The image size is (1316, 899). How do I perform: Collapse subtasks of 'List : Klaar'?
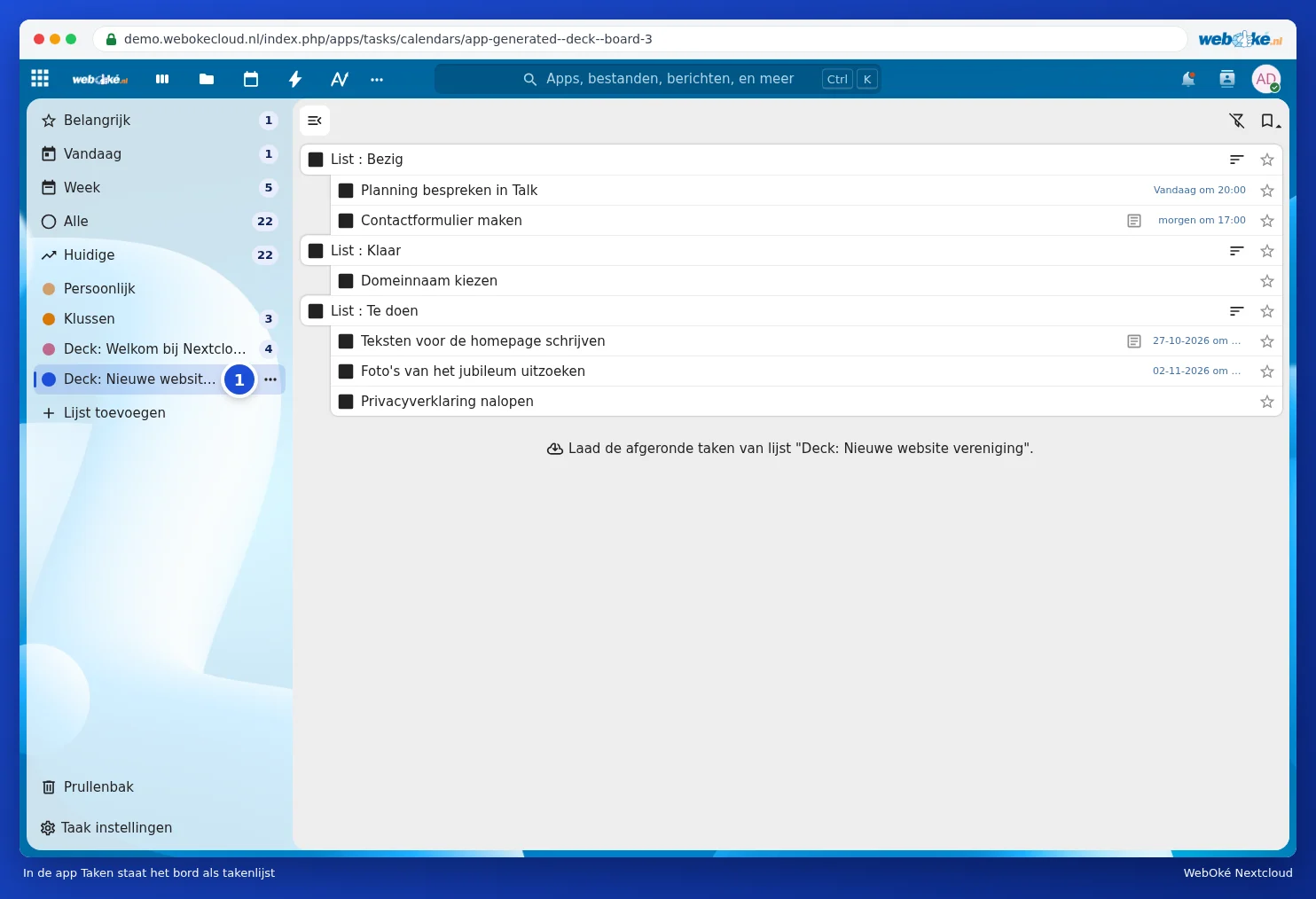pyautogui.click(x=1237, y=251)
